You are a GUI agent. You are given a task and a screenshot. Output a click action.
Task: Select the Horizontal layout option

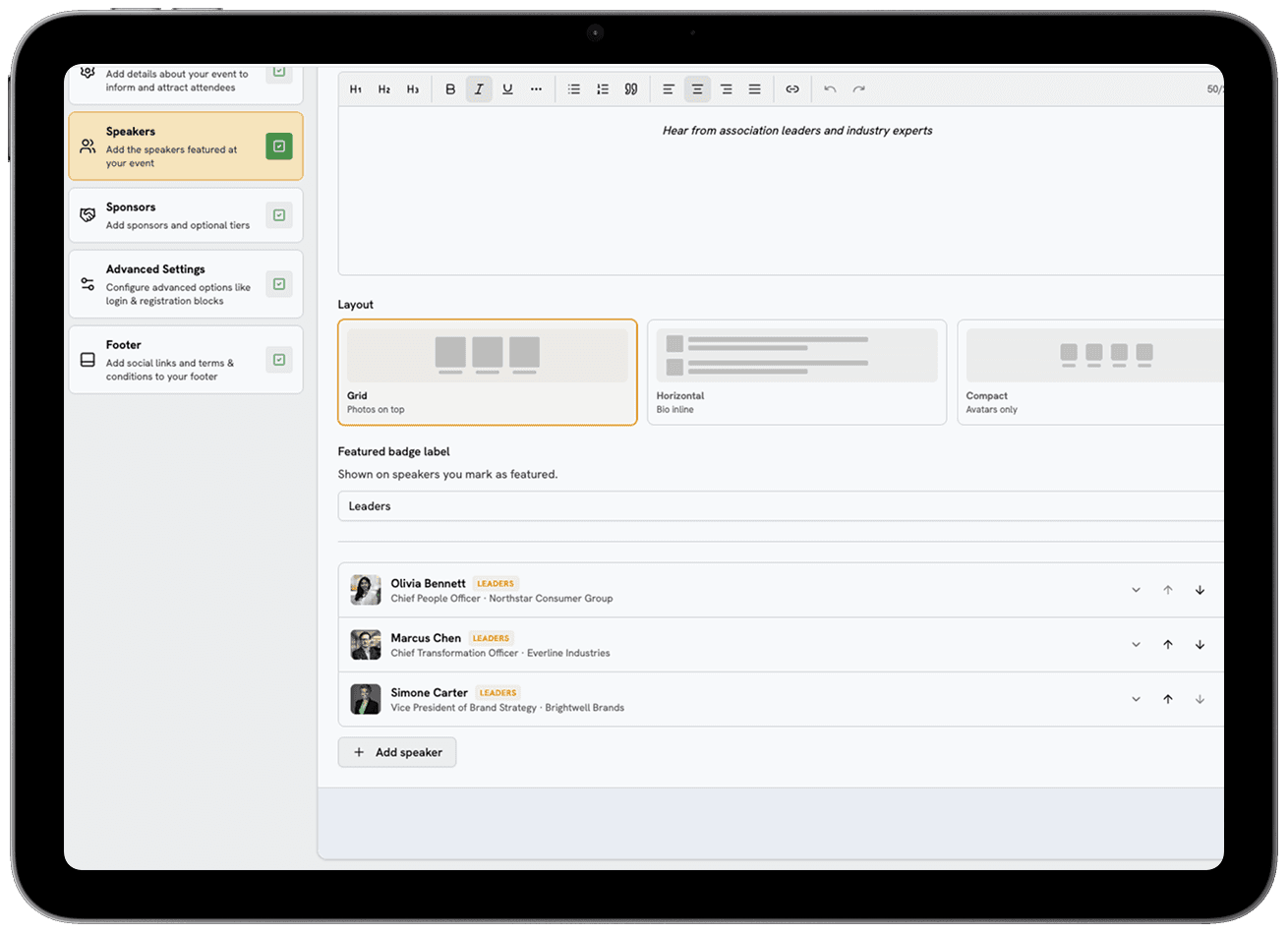[x=796, y=373]
